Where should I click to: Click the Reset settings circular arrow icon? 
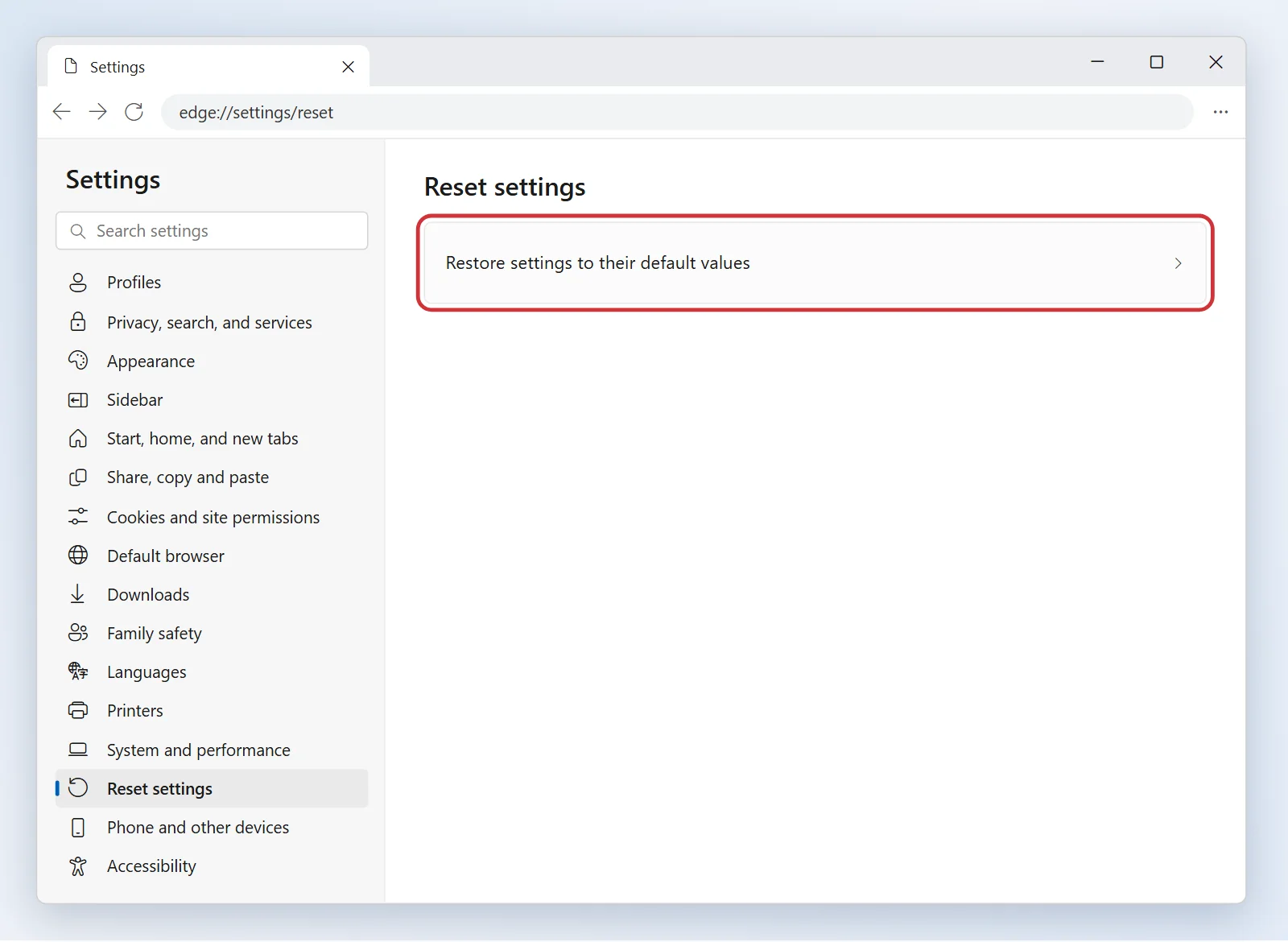78,788
